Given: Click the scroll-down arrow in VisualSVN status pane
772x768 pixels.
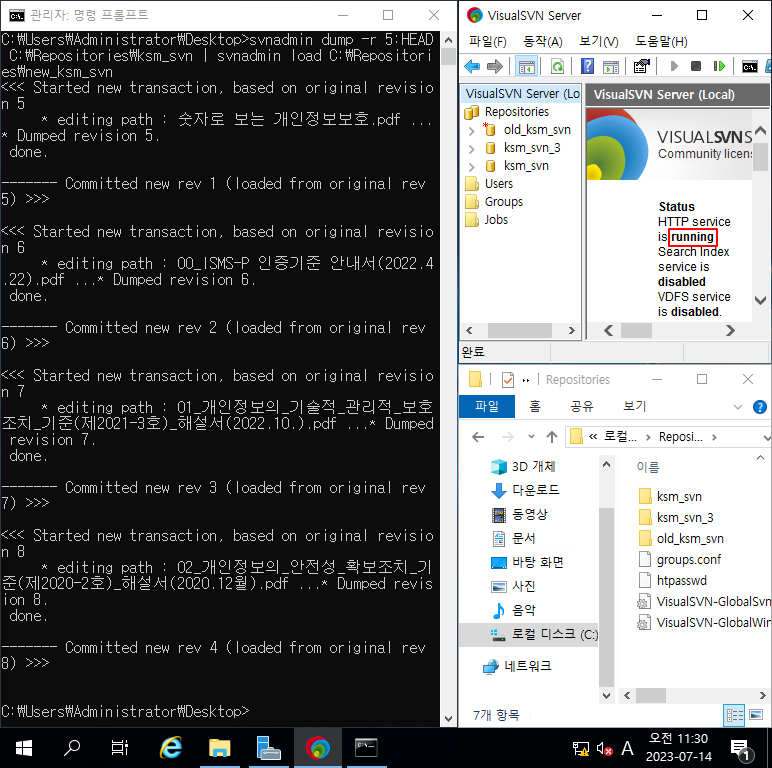Looking at the screenshot, I should pyautogui.click(x=760, y=300).
